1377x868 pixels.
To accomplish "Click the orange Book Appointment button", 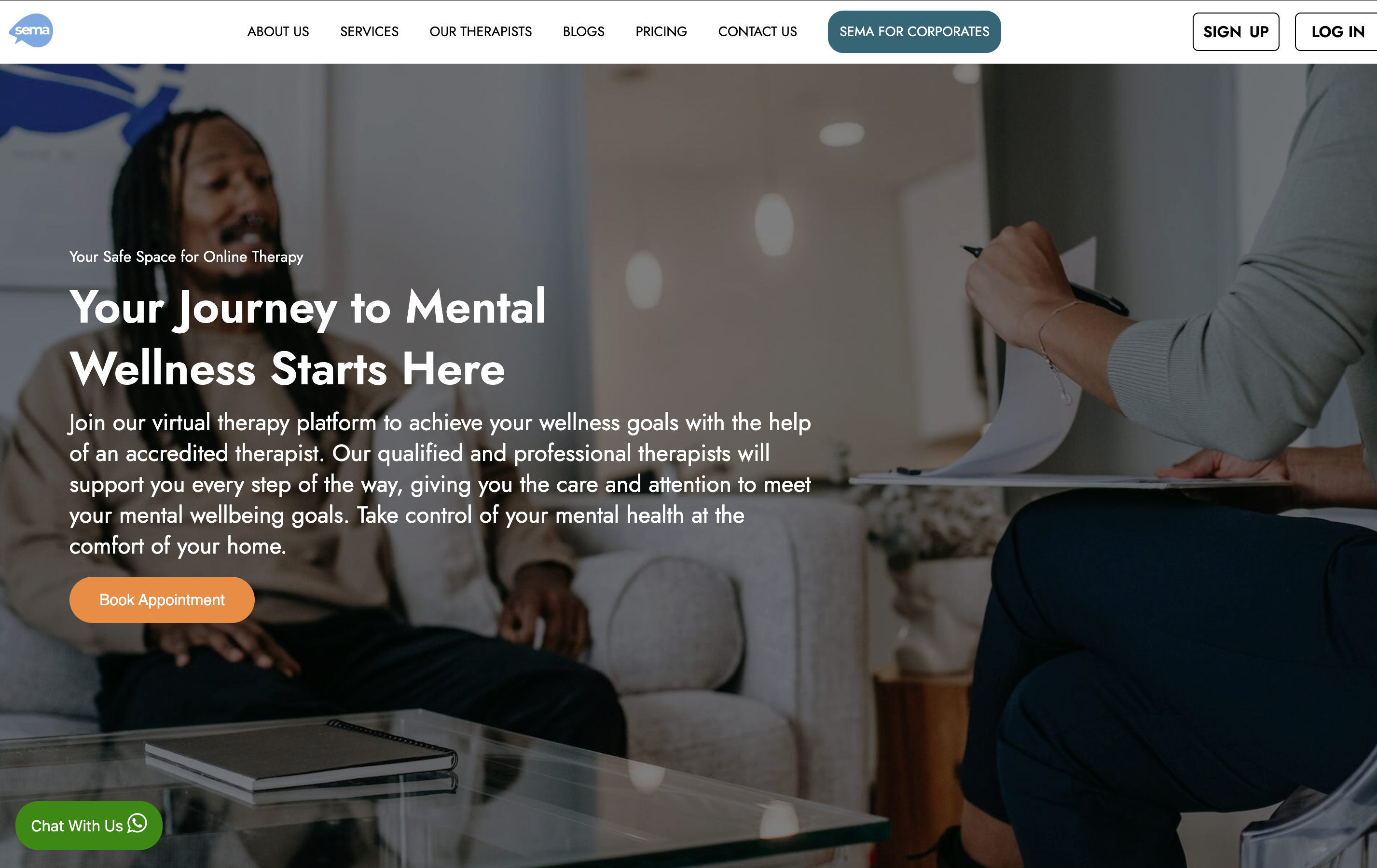I will 162,599.
